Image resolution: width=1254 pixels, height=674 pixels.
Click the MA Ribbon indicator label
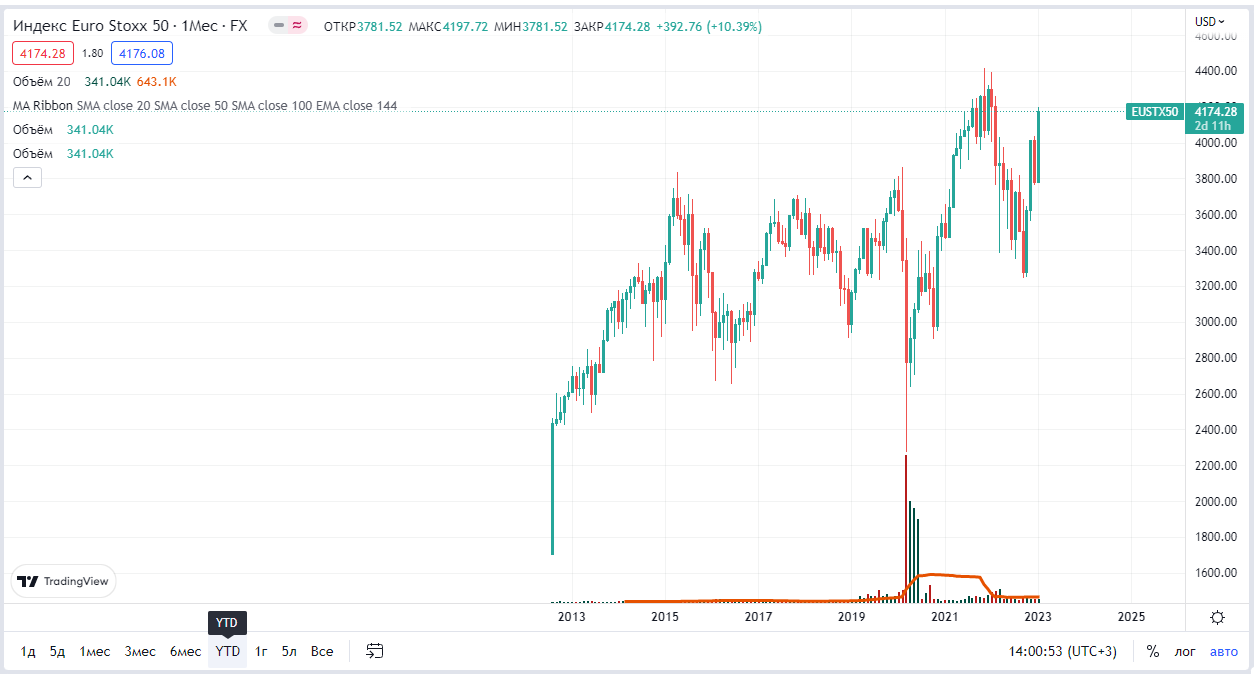[45, 105]
